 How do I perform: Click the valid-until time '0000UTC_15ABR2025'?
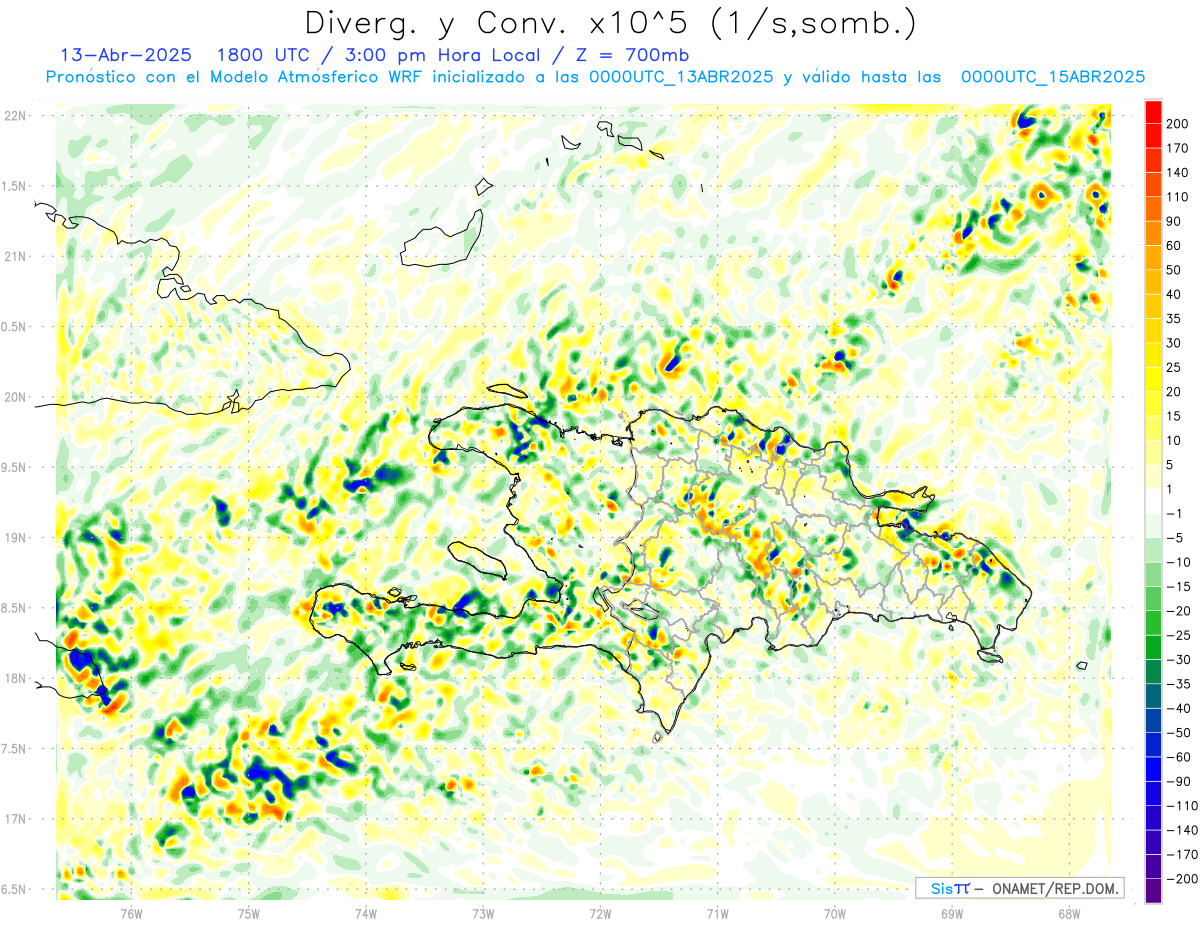1052,77
